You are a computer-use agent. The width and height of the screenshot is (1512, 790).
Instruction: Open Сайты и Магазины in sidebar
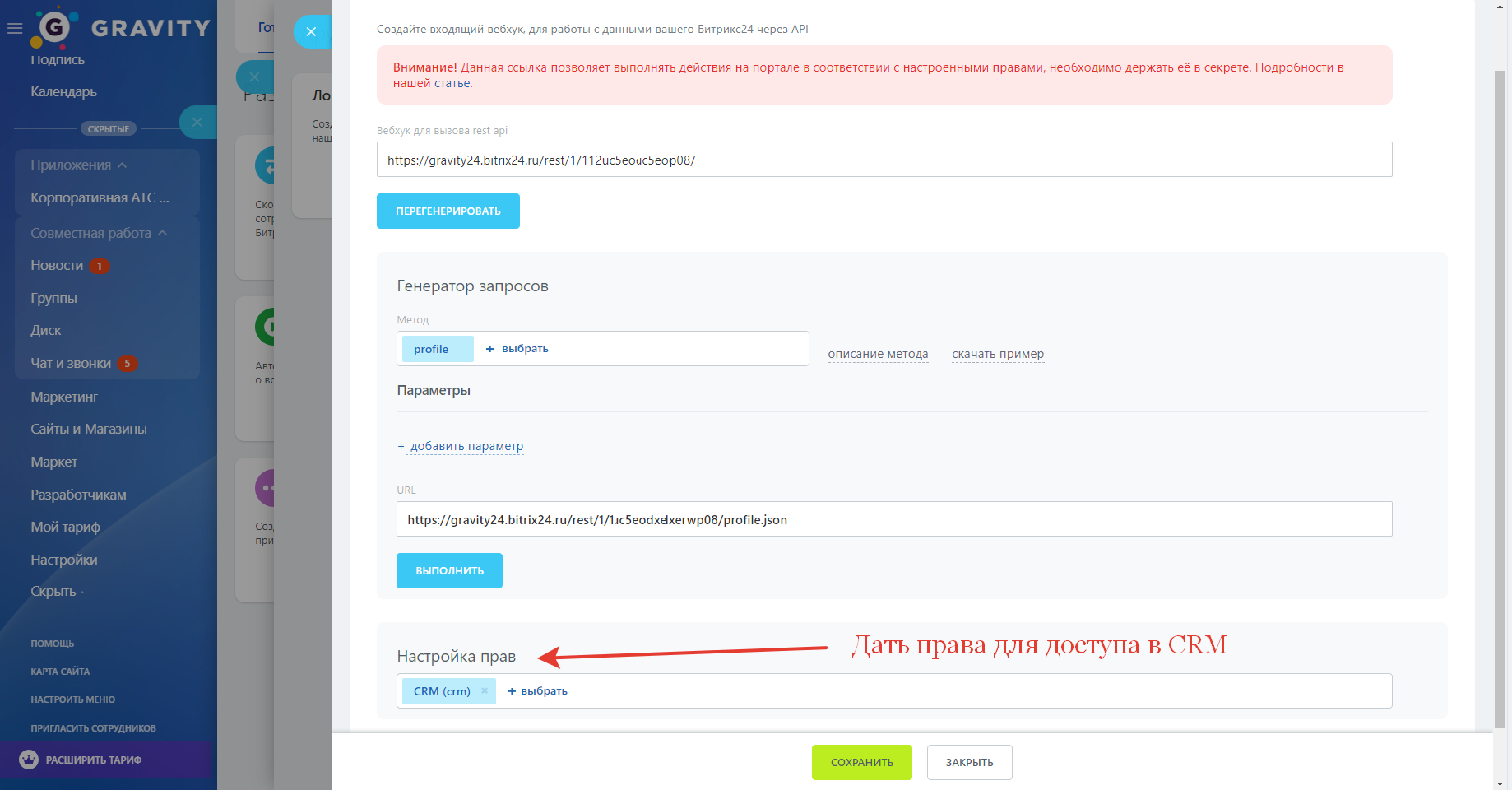click(x=89, y=429)
